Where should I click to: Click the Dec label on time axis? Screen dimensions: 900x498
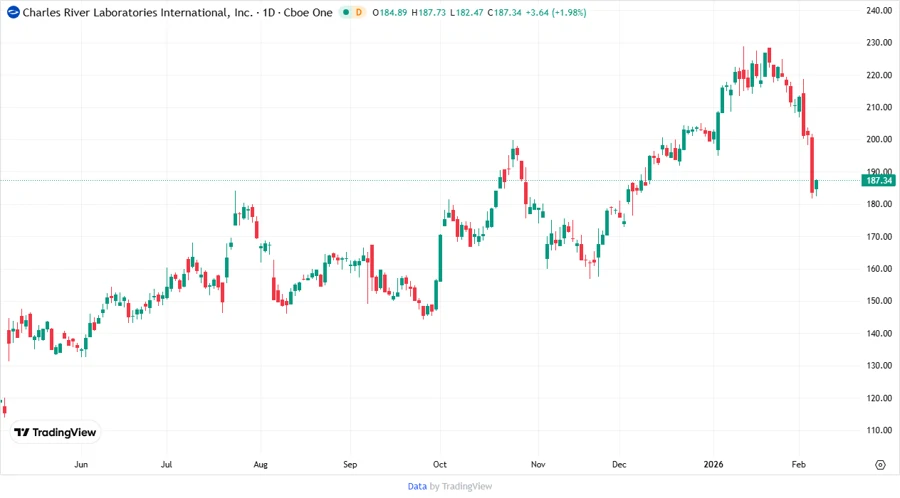(619, 464)
